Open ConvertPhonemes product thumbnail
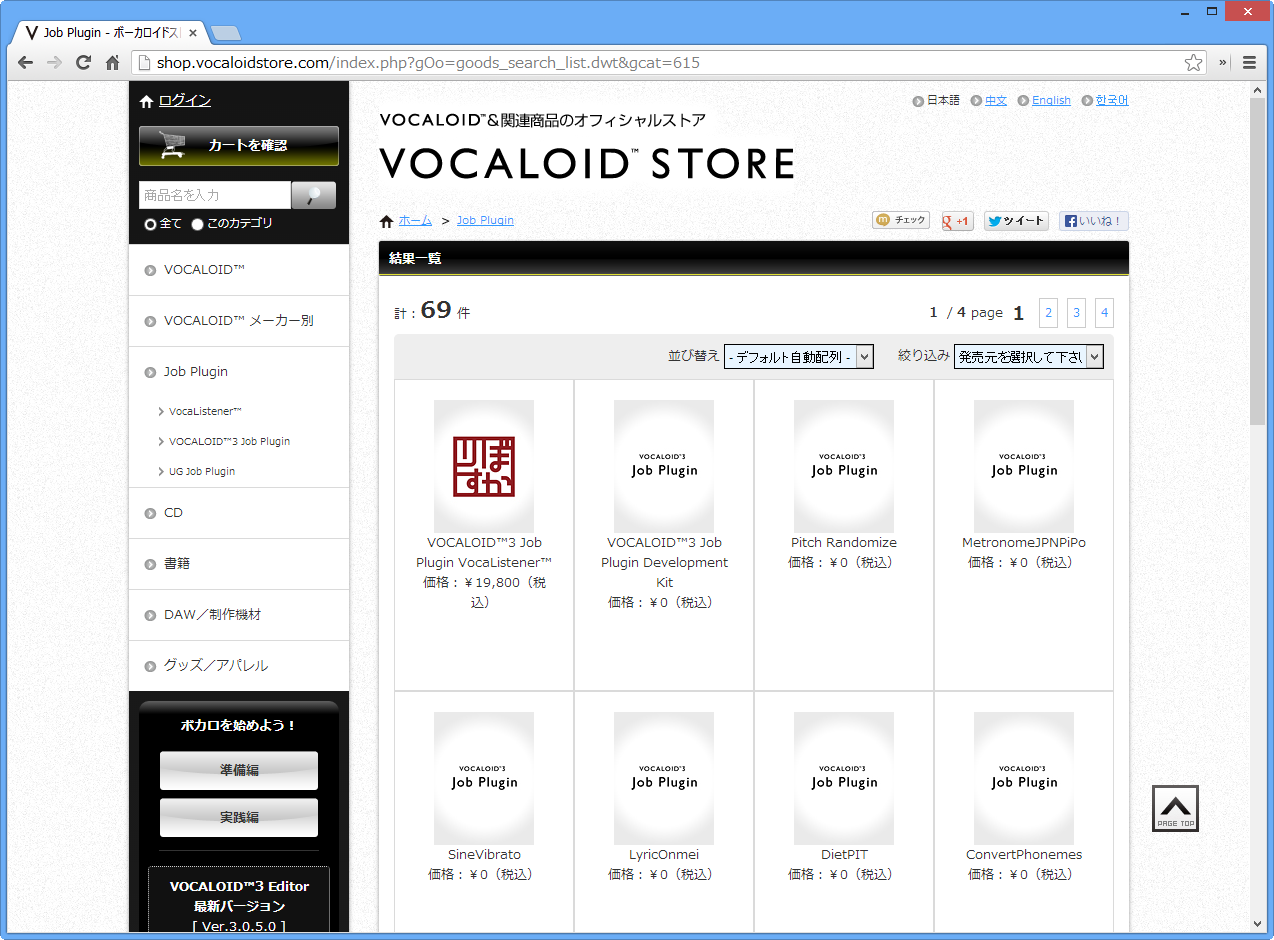Screen dimensions: 1274x940 pyautogui.click(x=1024, y=778)
